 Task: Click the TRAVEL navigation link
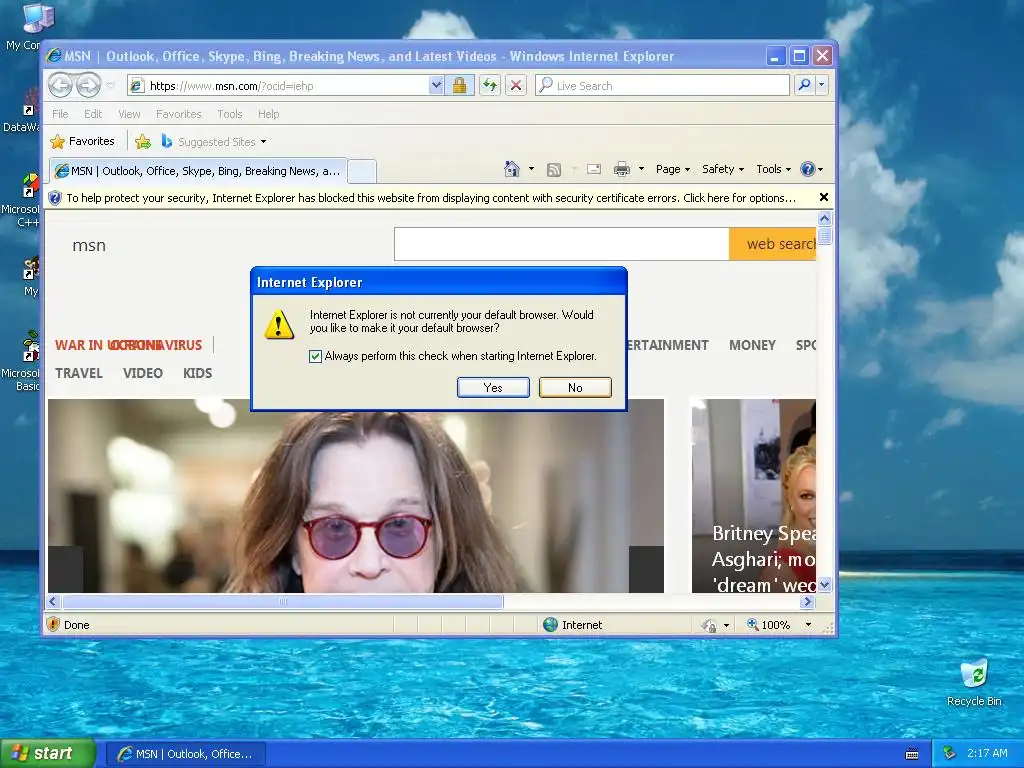(79, 373)
